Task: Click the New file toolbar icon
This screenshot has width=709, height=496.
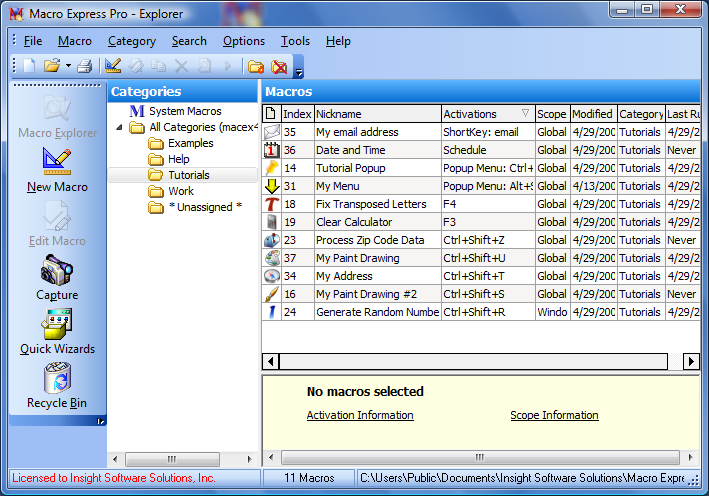Action: (29, 66)
